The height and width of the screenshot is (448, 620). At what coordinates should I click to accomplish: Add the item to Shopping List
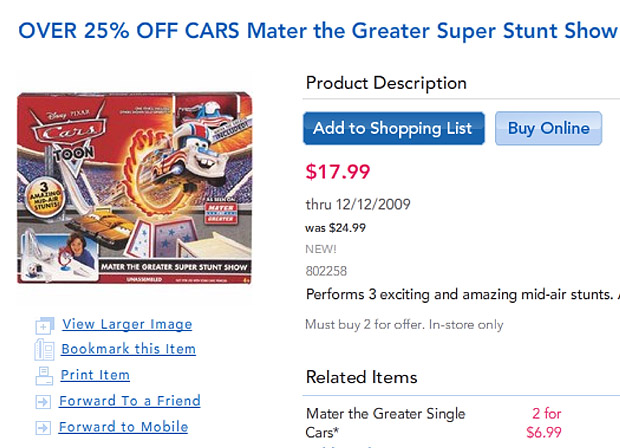pyautogui.click(x=394, y=129)
